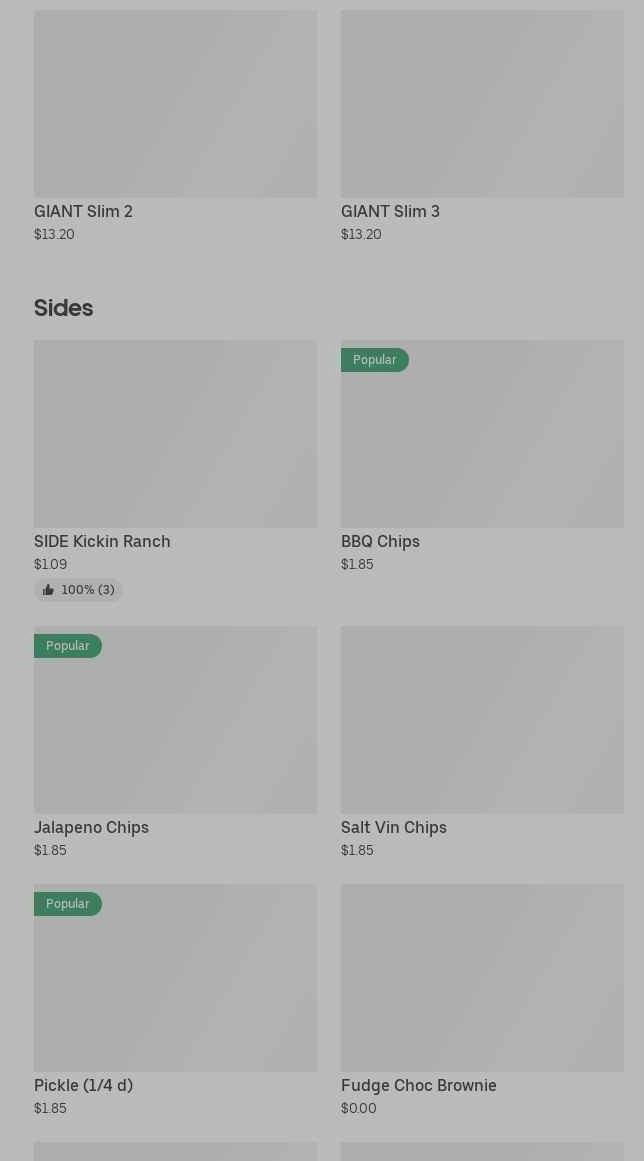Select the Salt Vin Chips image

coord(482,720)
